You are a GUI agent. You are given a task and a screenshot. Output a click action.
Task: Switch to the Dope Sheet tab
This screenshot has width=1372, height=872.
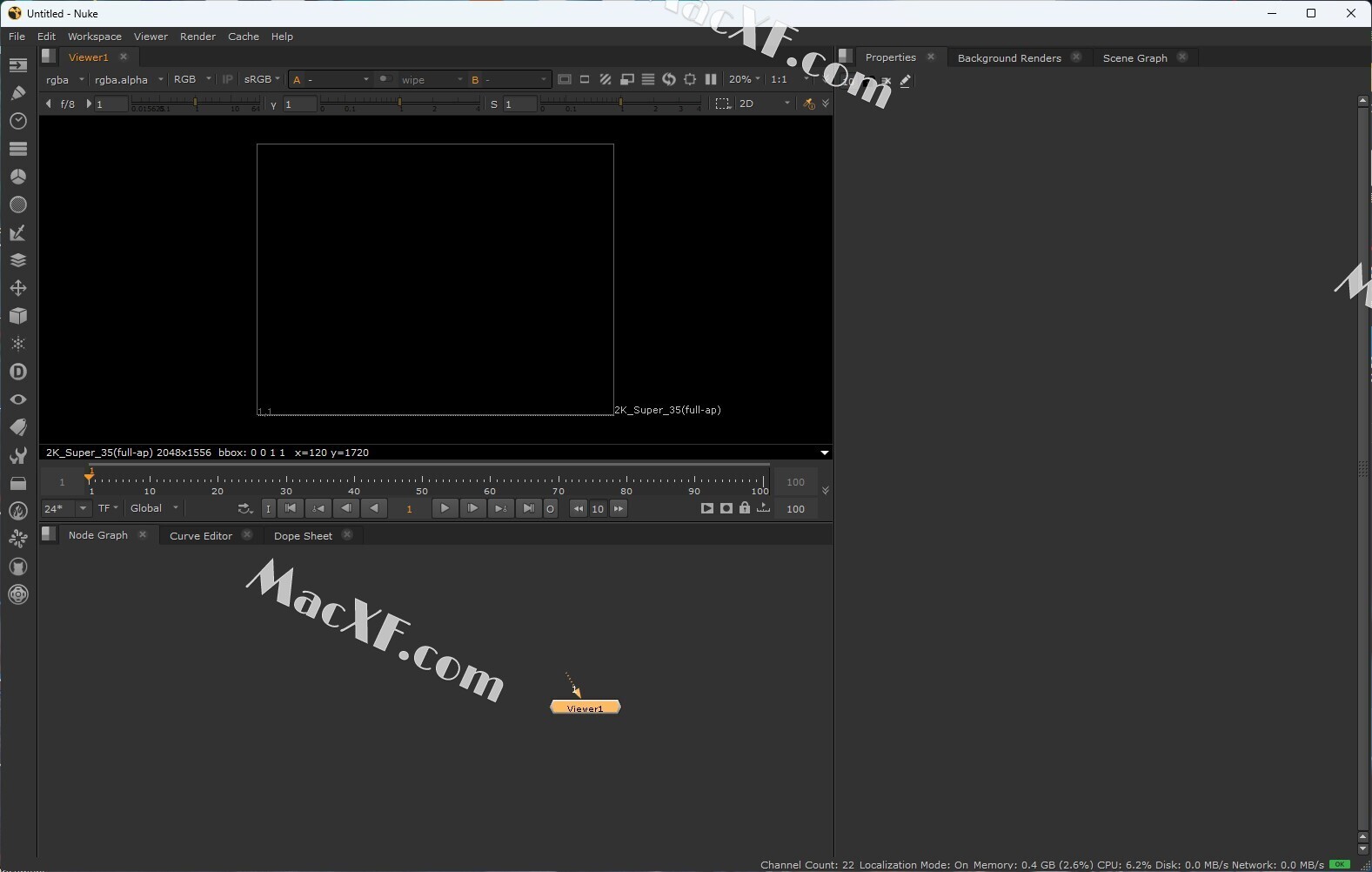[303, 536]
